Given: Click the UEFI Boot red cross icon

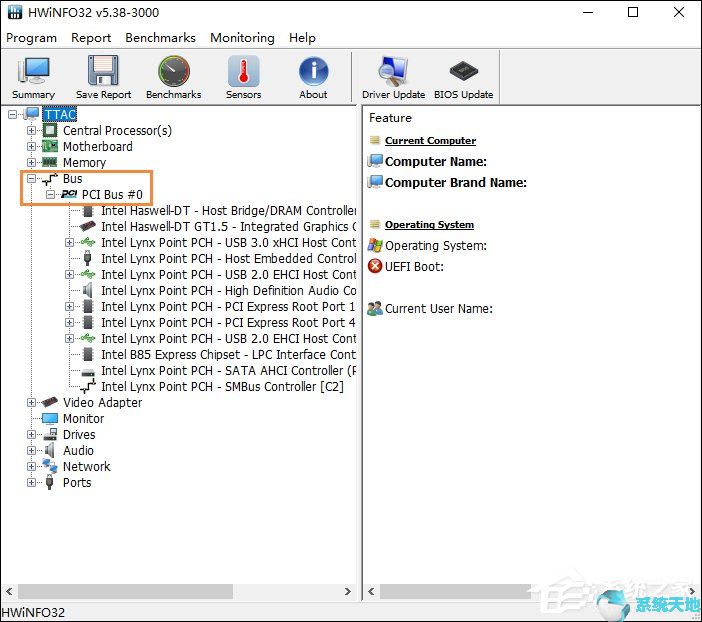Looking at the screenshot, I should [x=375, y=266].
